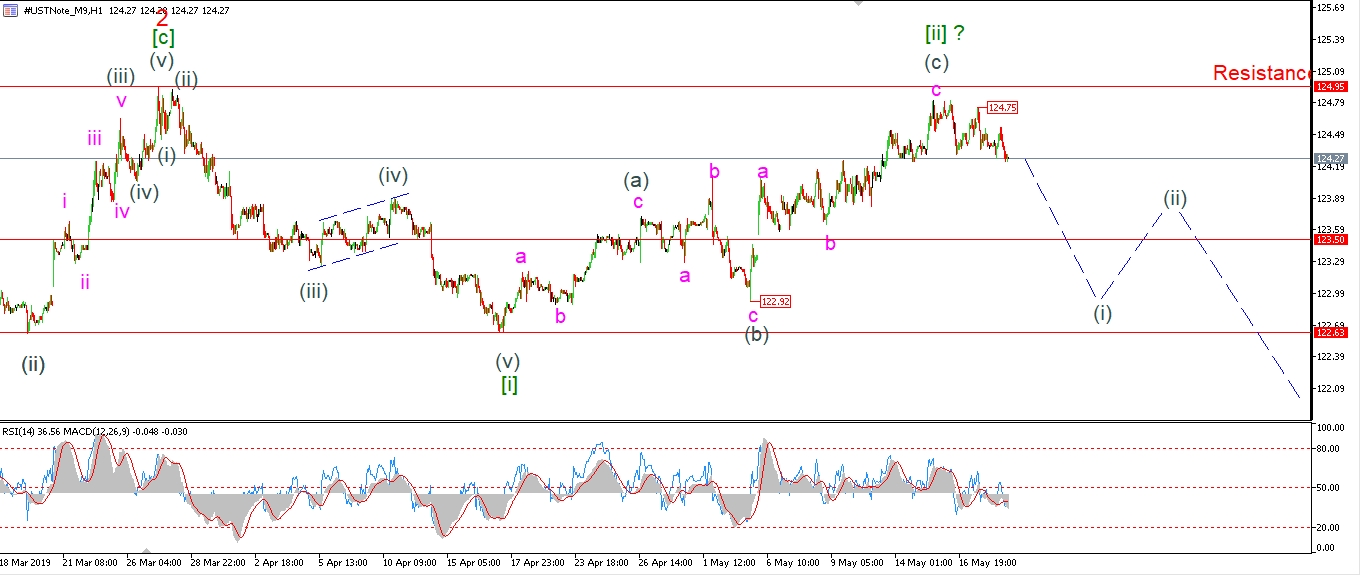Select the 124.75 price arrow label
The height and width of the screenshot is (575, 1361).
click(1003, 107)
